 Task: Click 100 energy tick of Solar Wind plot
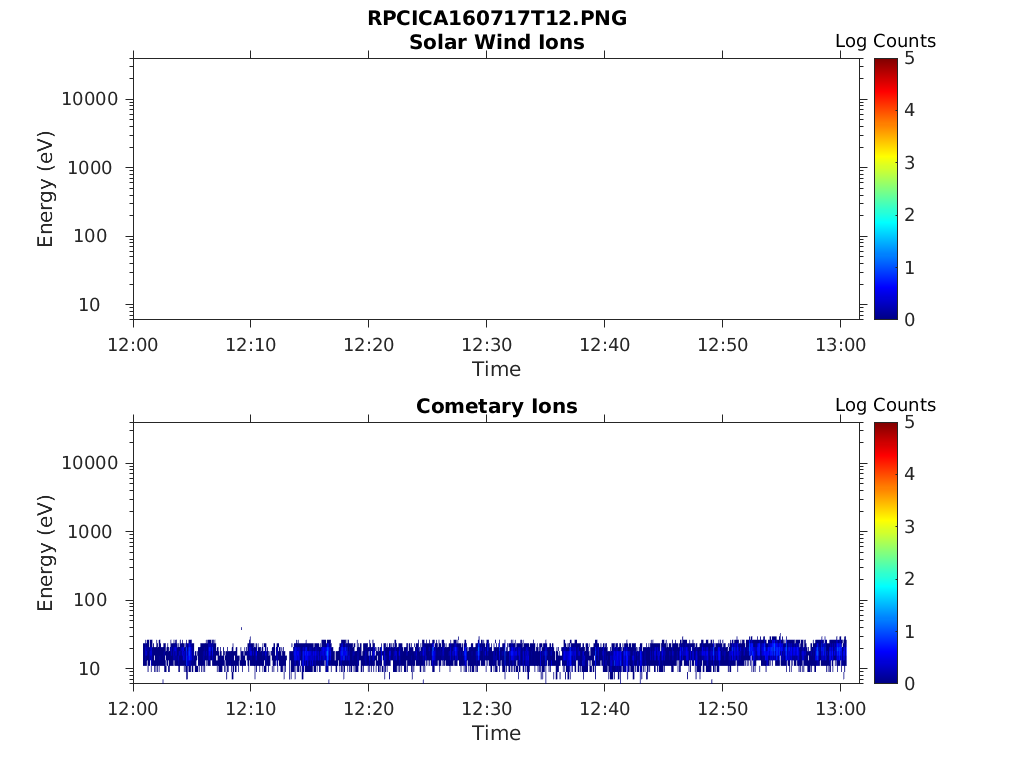[90, 236]
